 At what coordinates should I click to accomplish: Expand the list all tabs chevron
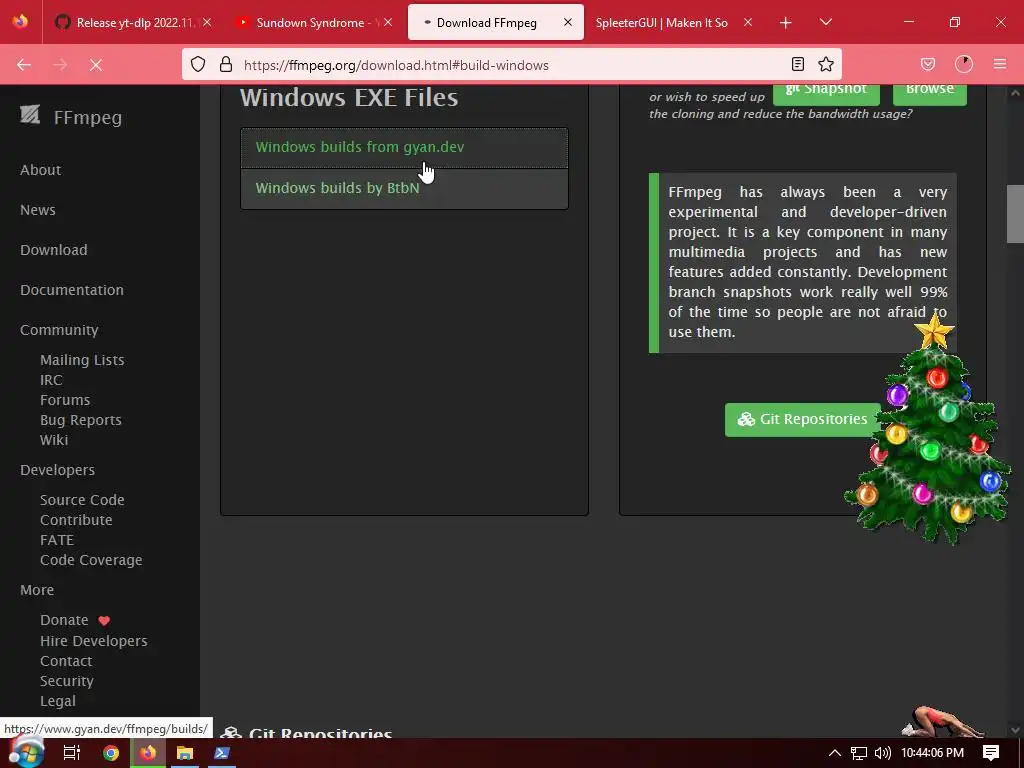click(x=826, y=22)
